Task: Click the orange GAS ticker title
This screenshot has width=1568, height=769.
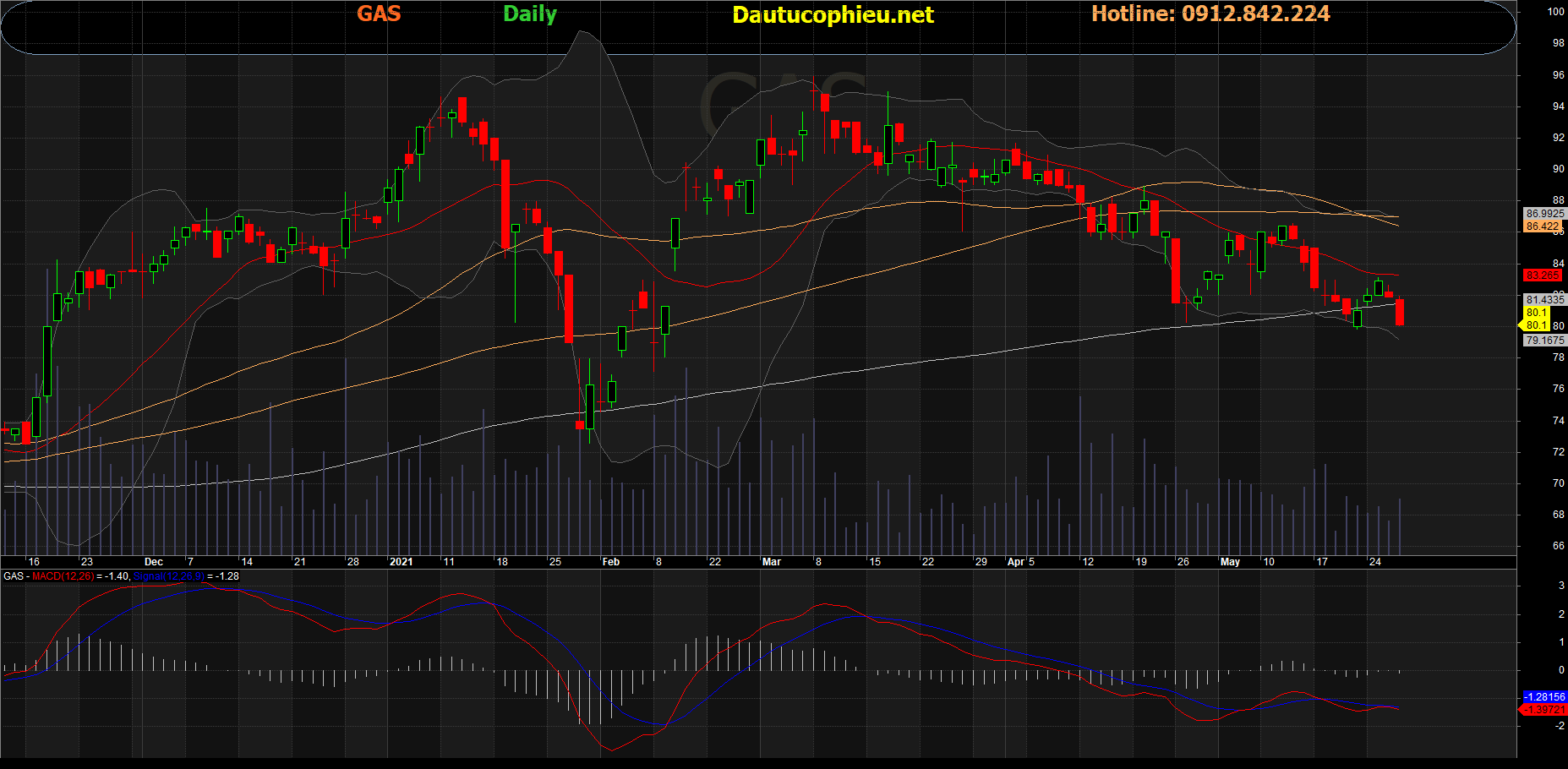Action: 379,14
